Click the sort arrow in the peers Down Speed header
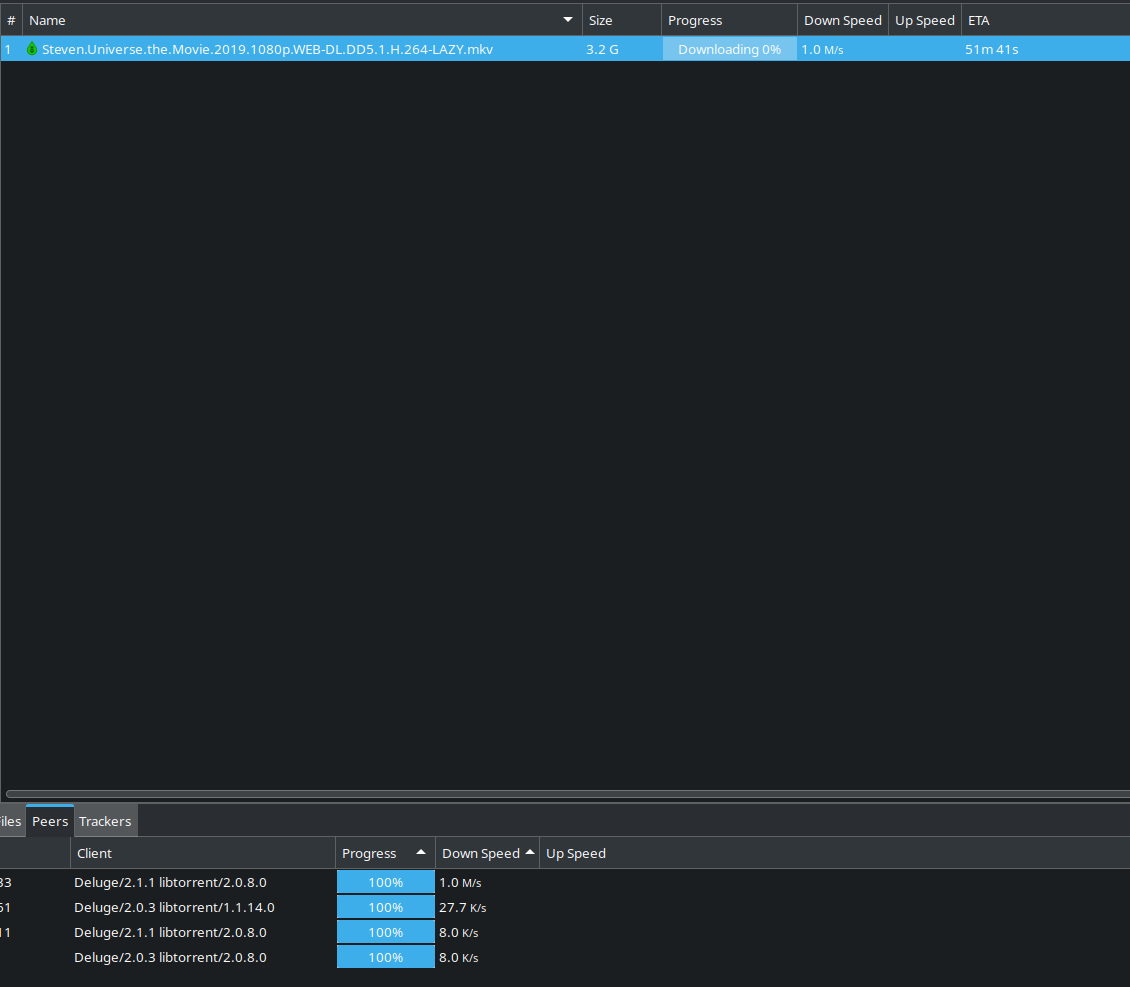The height and width of the screenshot is (987, 1130). tap(530, 852)
